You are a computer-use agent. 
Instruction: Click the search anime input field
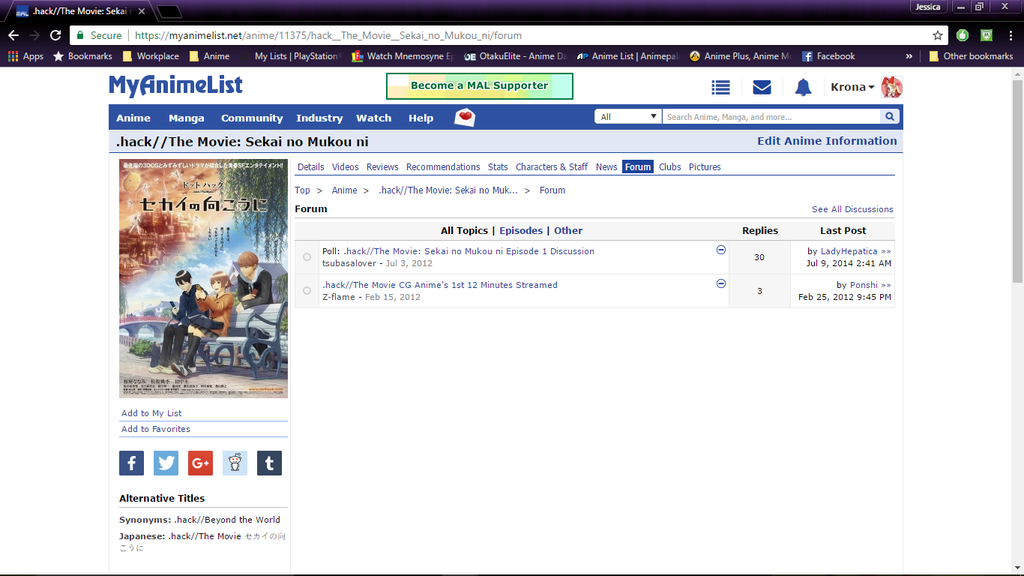[772, 117]
